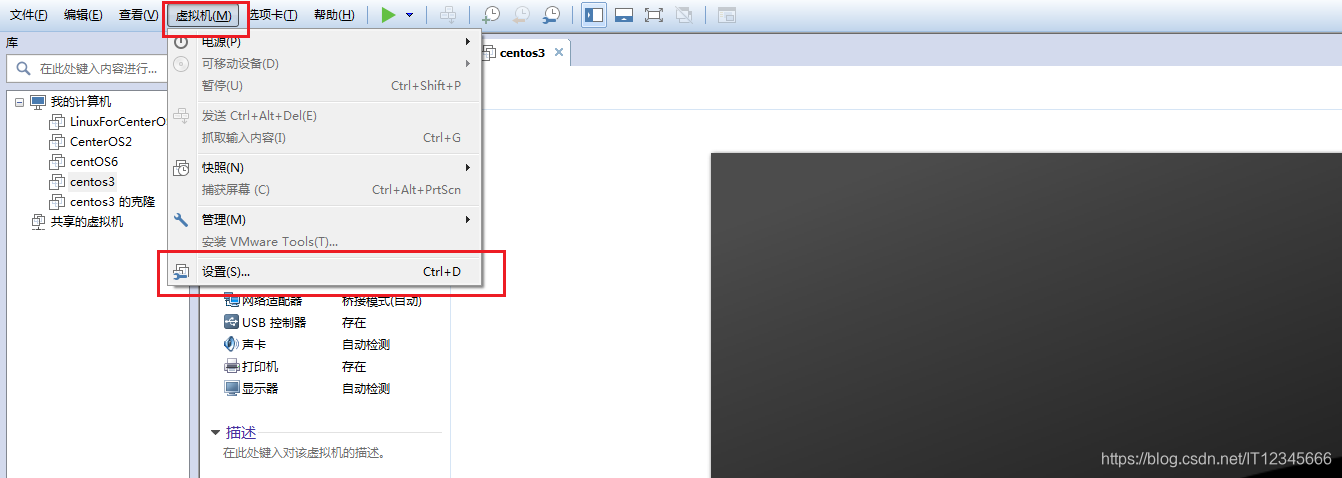Open the snapshot manager wrench-clock icon
Viewport: 1342px width, 478px height.
pyautogui.click(x=551, y=15)
